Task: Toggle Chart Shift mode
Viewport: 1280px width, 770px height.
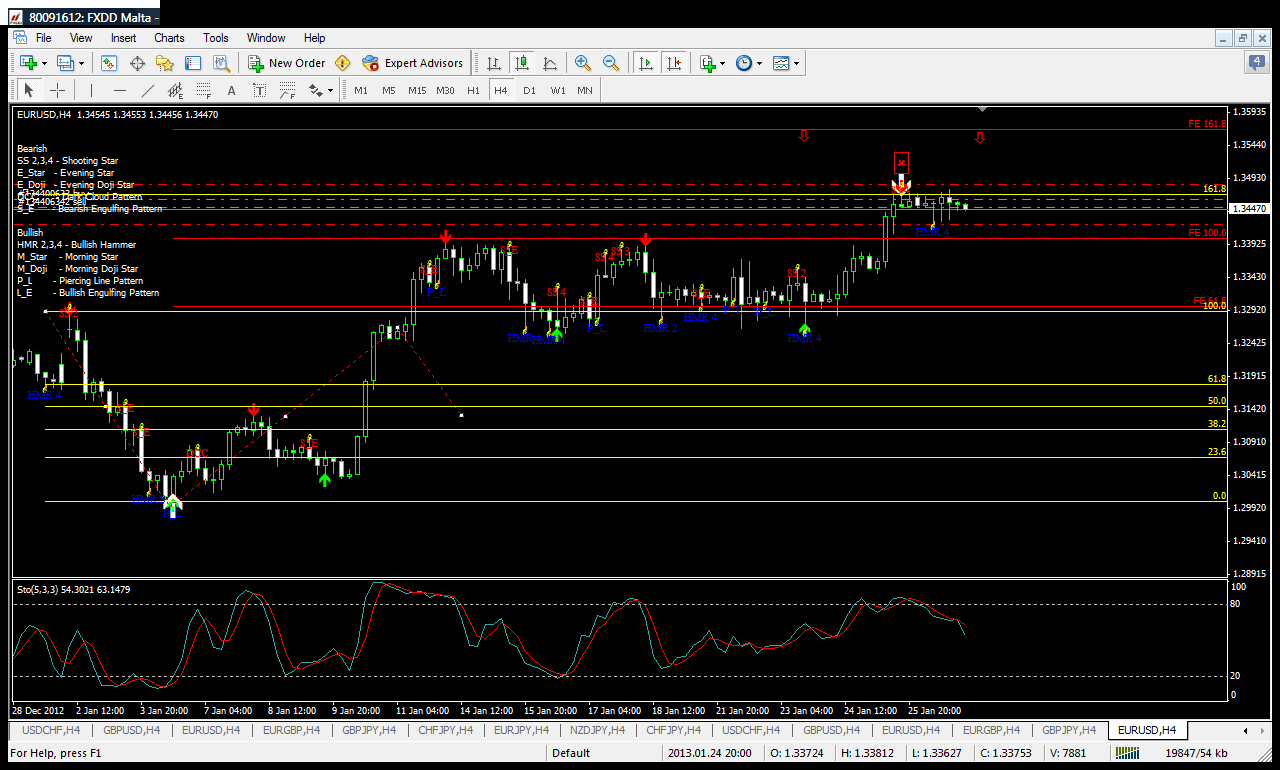Action: click(673, 63)
